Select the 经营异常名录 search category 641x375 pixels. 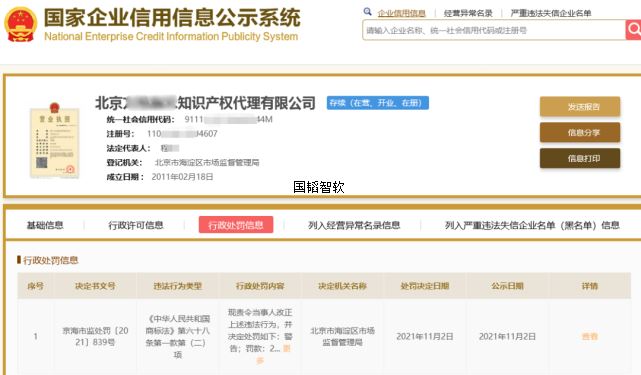coord(468,13)
